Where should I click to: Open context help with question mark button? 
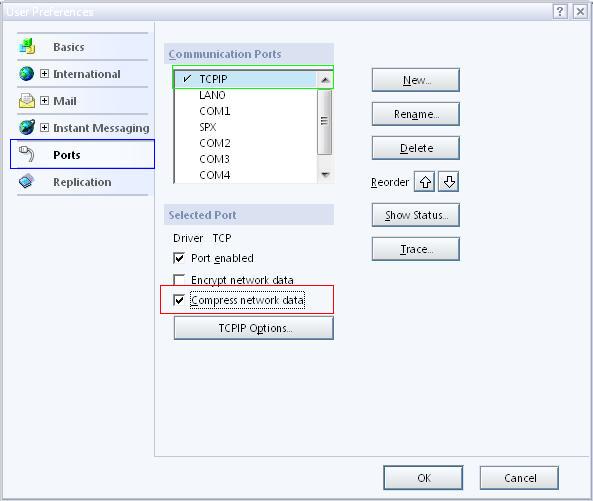coord(560,11)
